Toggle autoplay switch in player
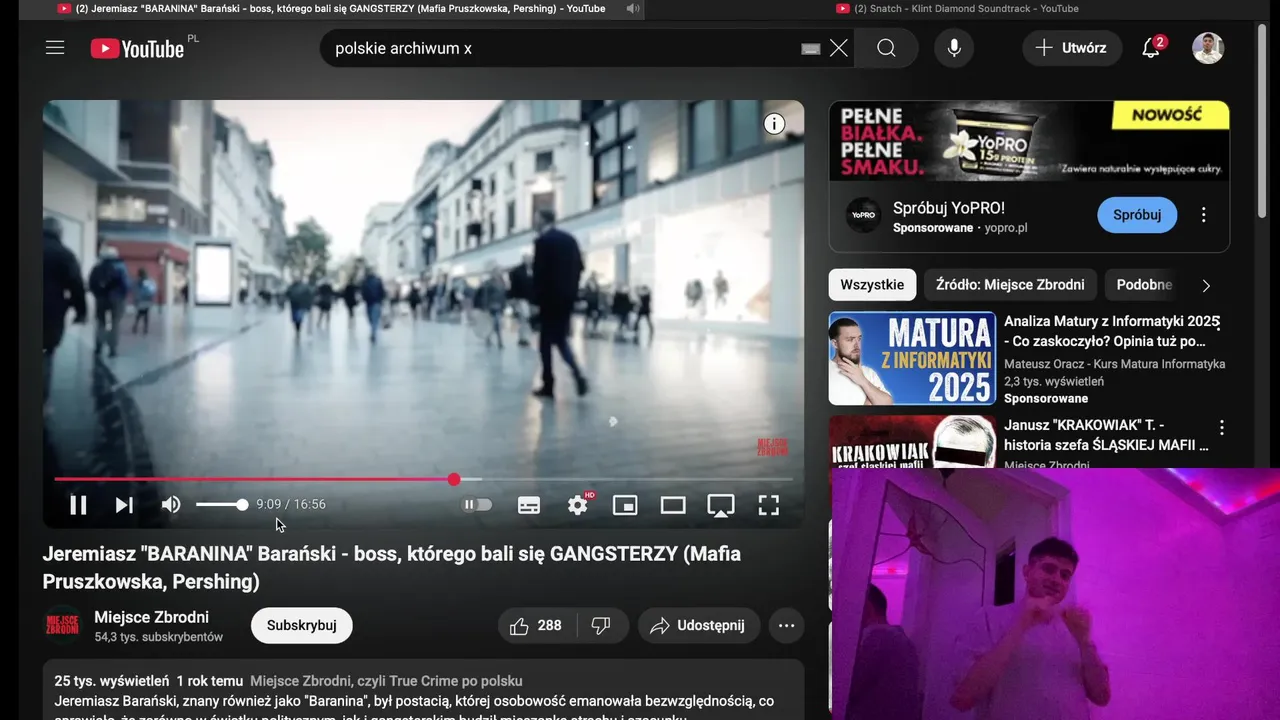 [x=477, y=505]
